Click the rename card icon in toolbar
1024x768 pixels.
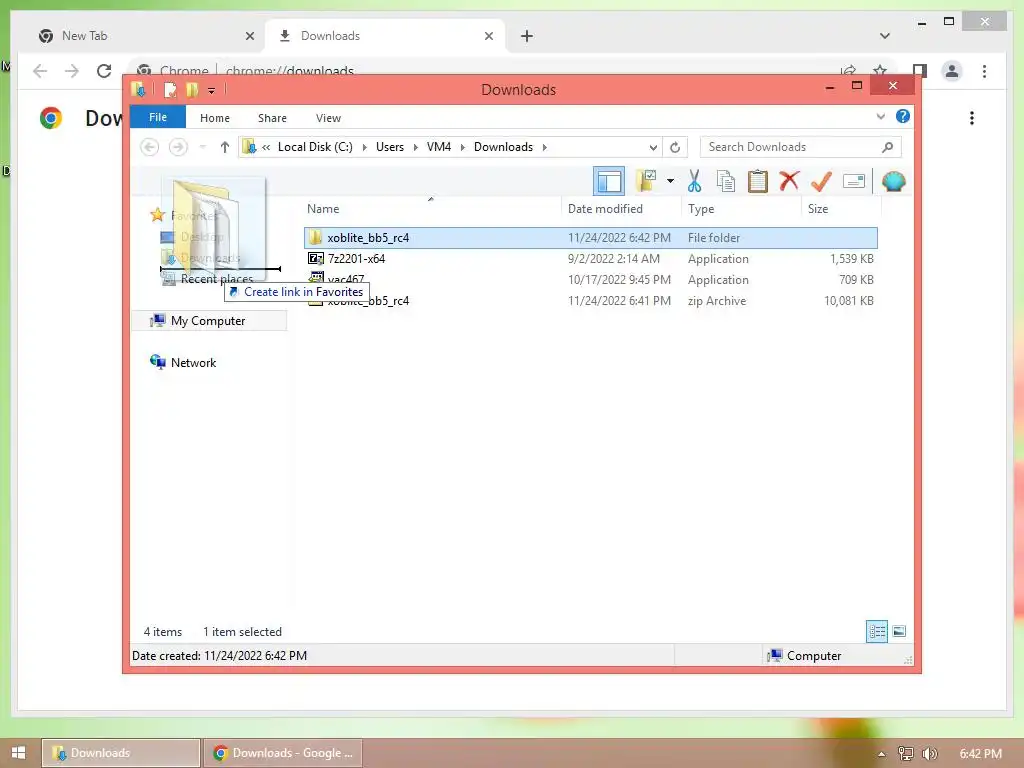(854, 181)
